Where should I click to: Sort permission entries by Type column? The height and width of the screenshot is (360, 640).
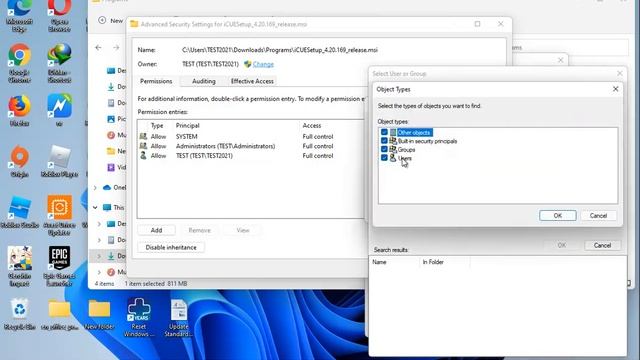(157, 125)
